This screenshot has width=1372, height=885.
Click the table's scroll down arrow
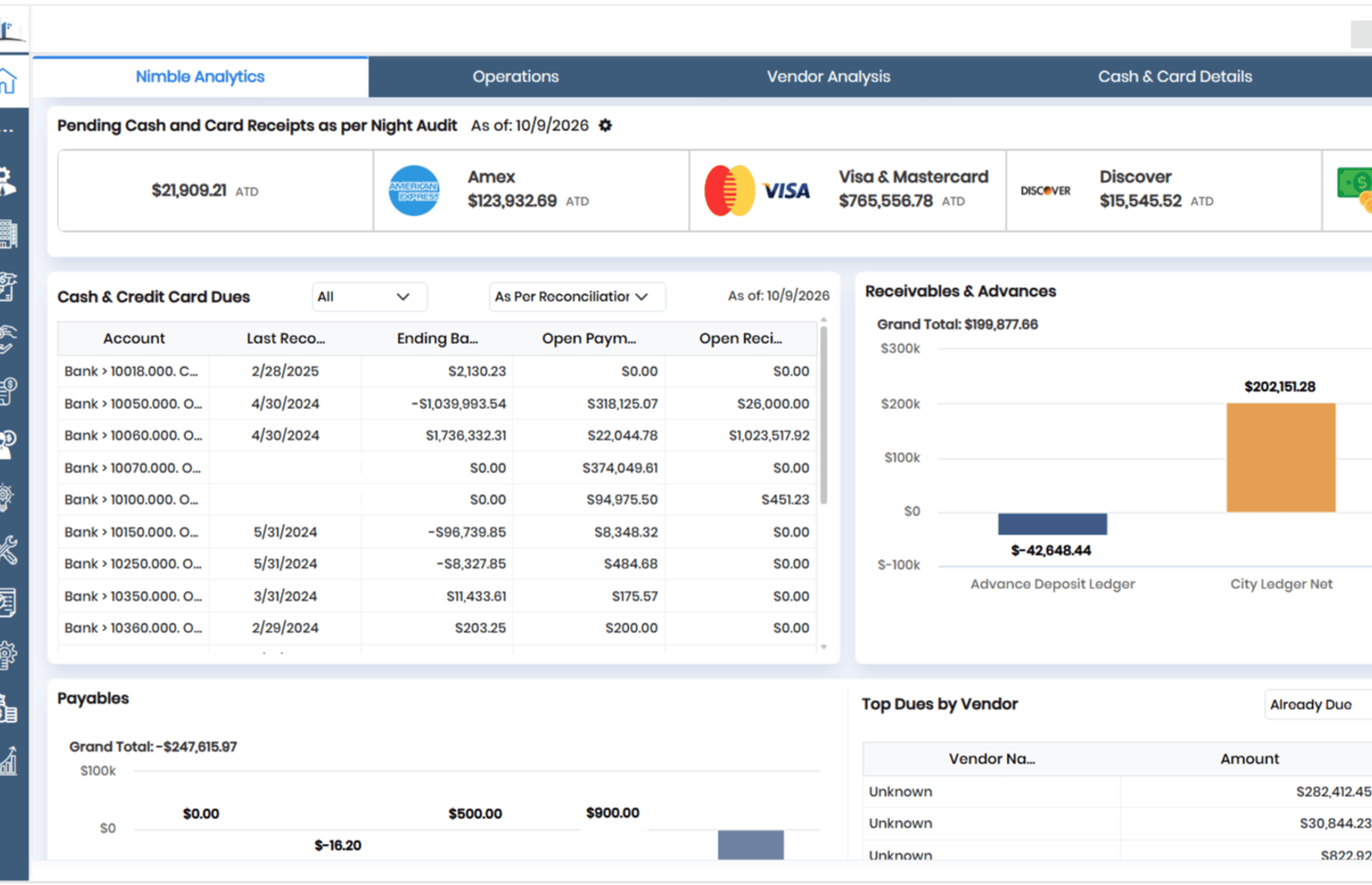[x=823, y=647]
